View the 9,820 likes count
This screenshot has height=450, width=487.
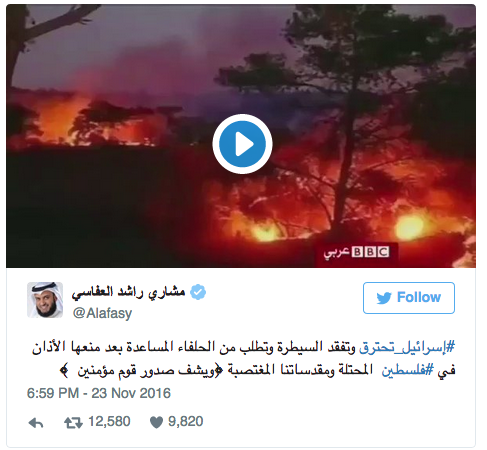[185, 422]
